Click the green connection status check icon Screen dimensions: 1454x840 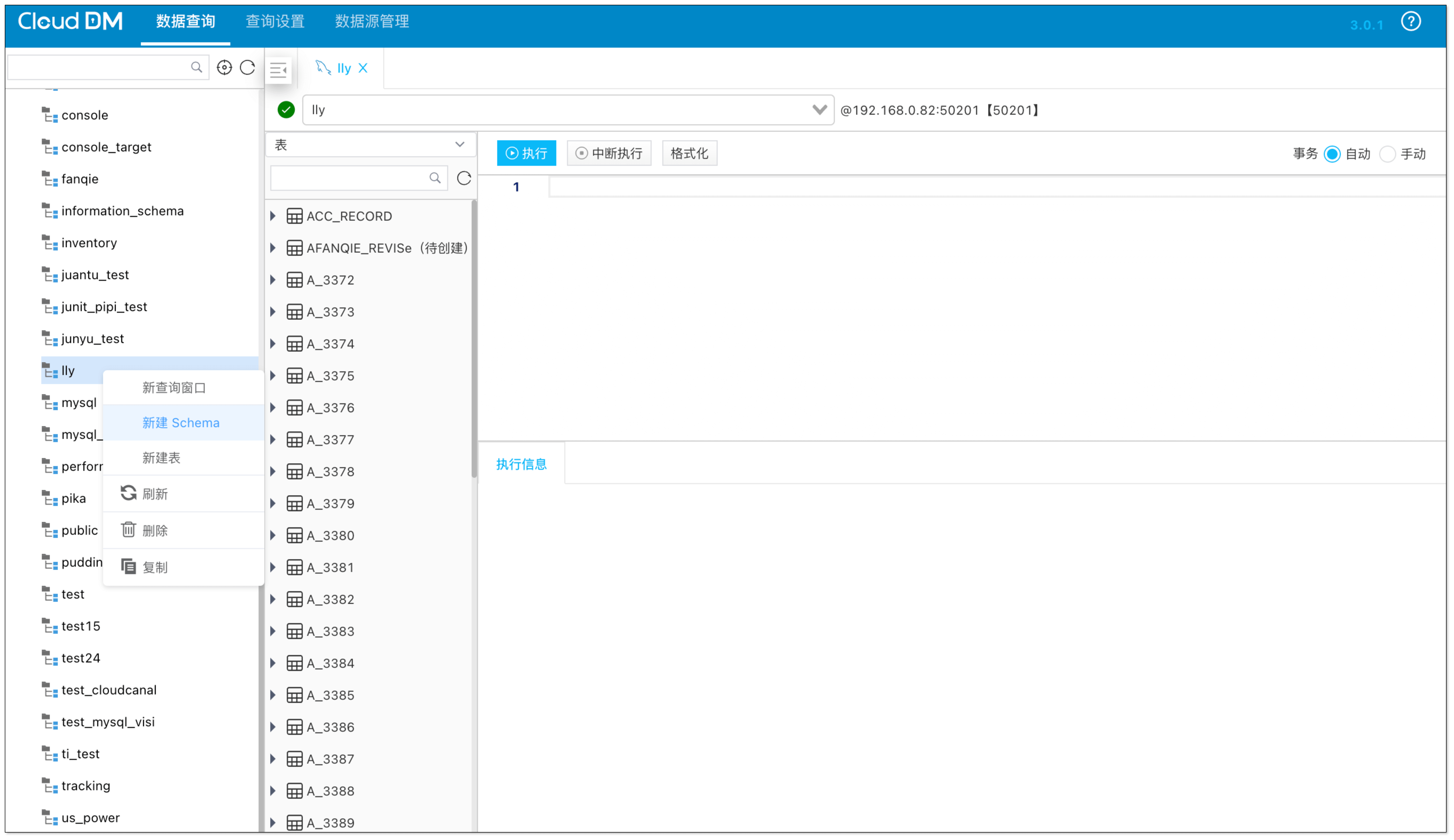(x=286, y=110)
